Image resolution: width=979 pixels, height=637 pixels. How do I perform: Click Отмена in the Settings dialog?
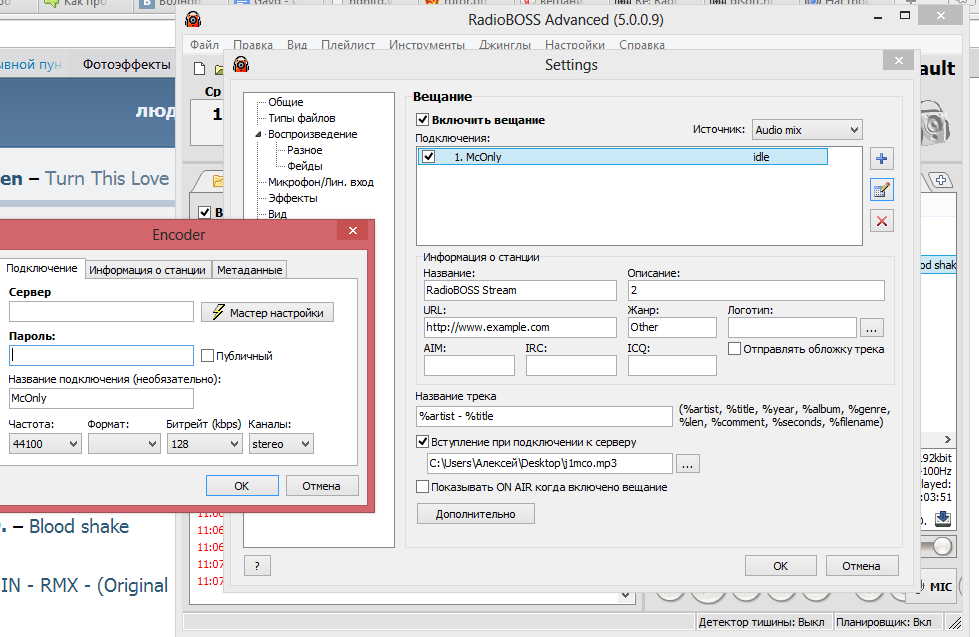861,566
